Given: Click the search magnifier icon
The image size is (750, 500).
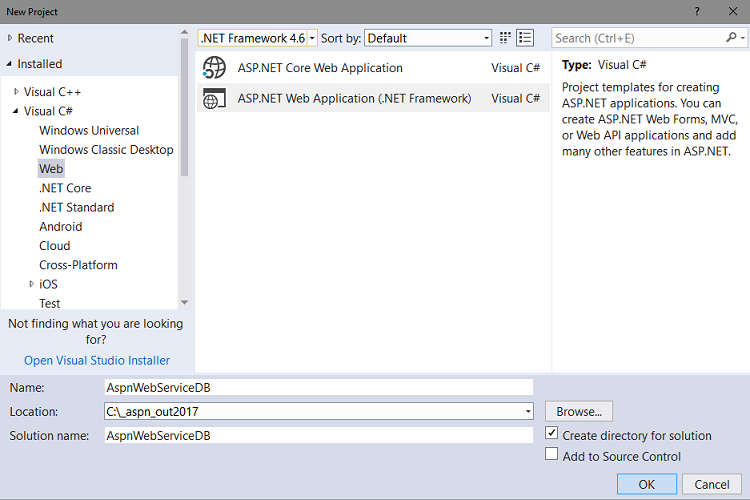Looking at the screenshot, I should click(x=731, y=37).
